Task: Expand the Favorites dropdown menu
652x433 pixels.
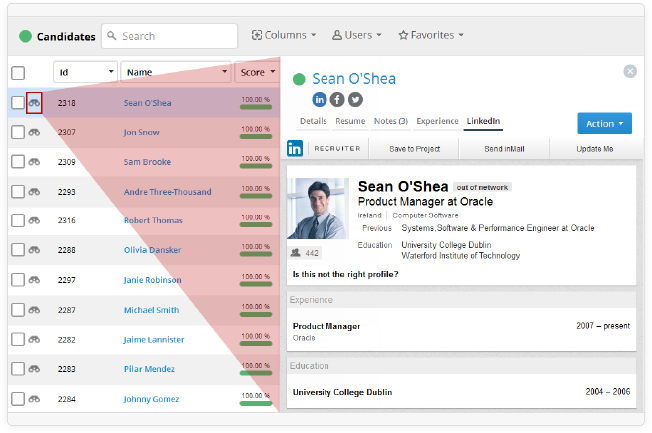Action: (431, 35)
